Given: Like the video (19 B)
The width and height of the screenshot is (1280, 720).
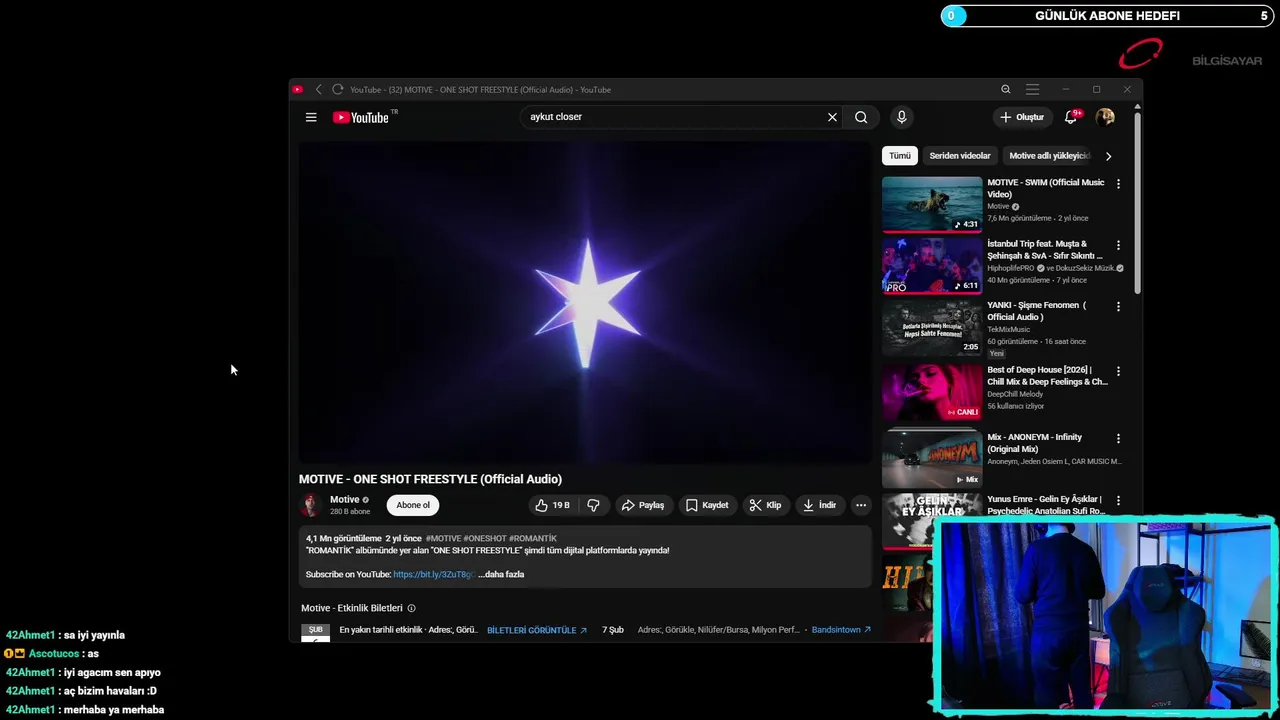Looking at the screenshot, I should coord(552,505).
